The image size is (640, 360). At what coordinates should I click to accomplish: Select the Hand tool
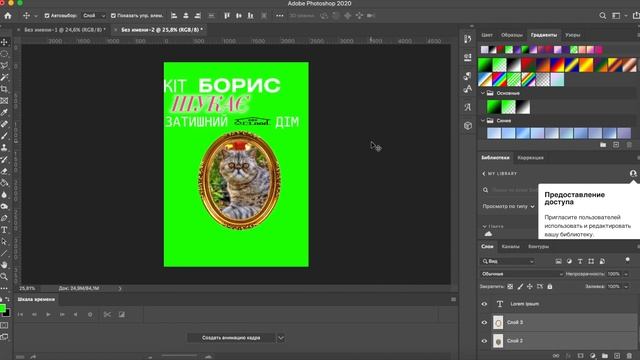[4, 265]
